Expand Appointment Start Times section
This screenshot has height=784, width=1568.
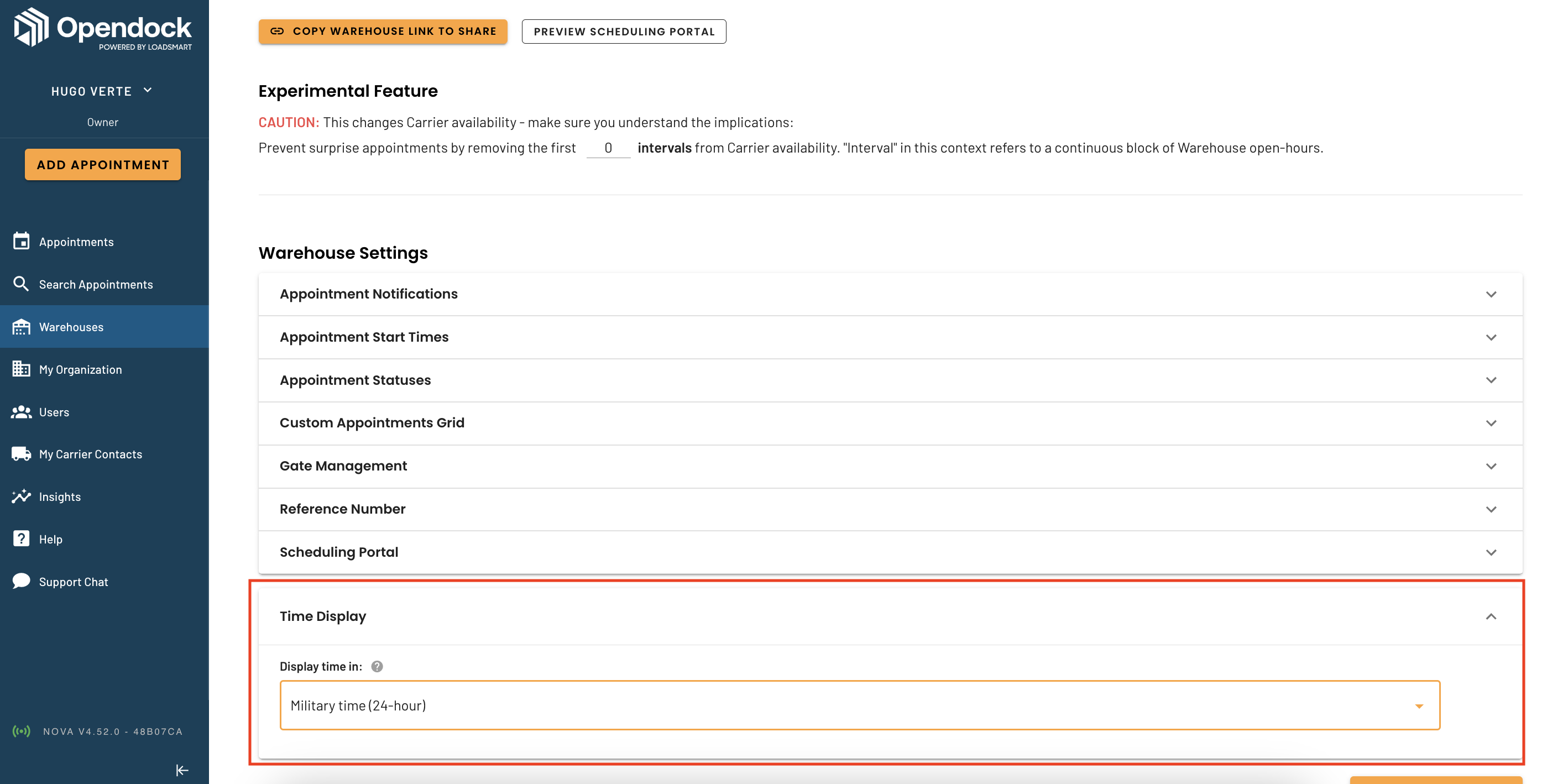pos(890,337)
